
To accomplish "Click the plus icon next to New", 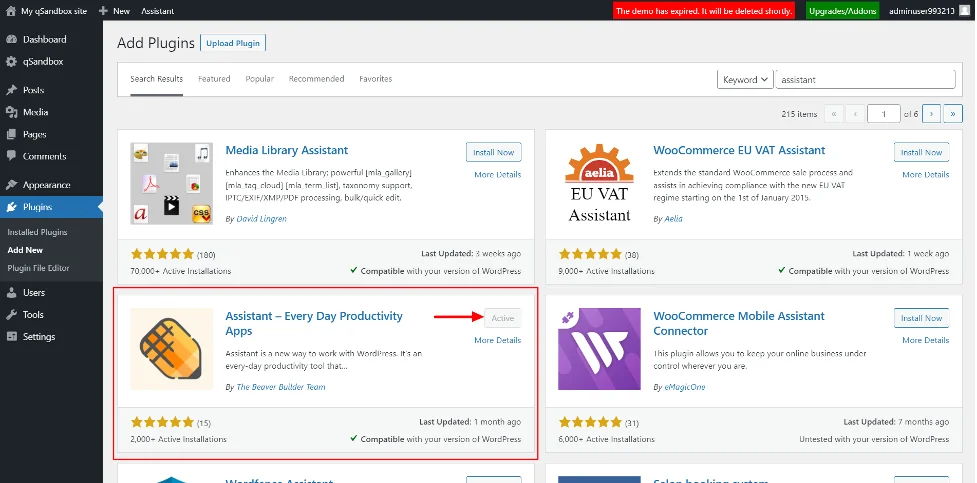I will [103, 11].
